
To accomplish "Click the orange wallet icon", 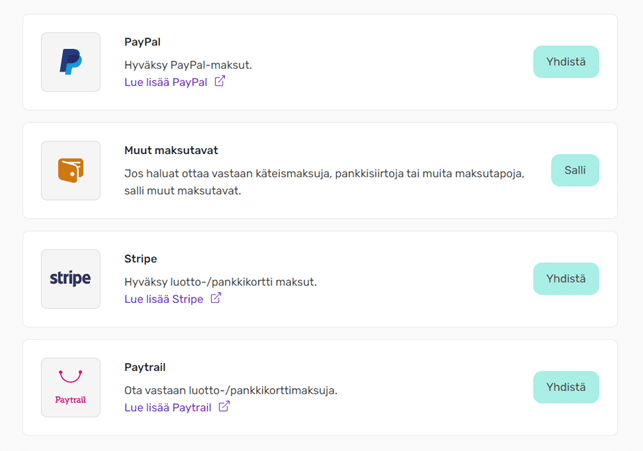I will [70, 171].
